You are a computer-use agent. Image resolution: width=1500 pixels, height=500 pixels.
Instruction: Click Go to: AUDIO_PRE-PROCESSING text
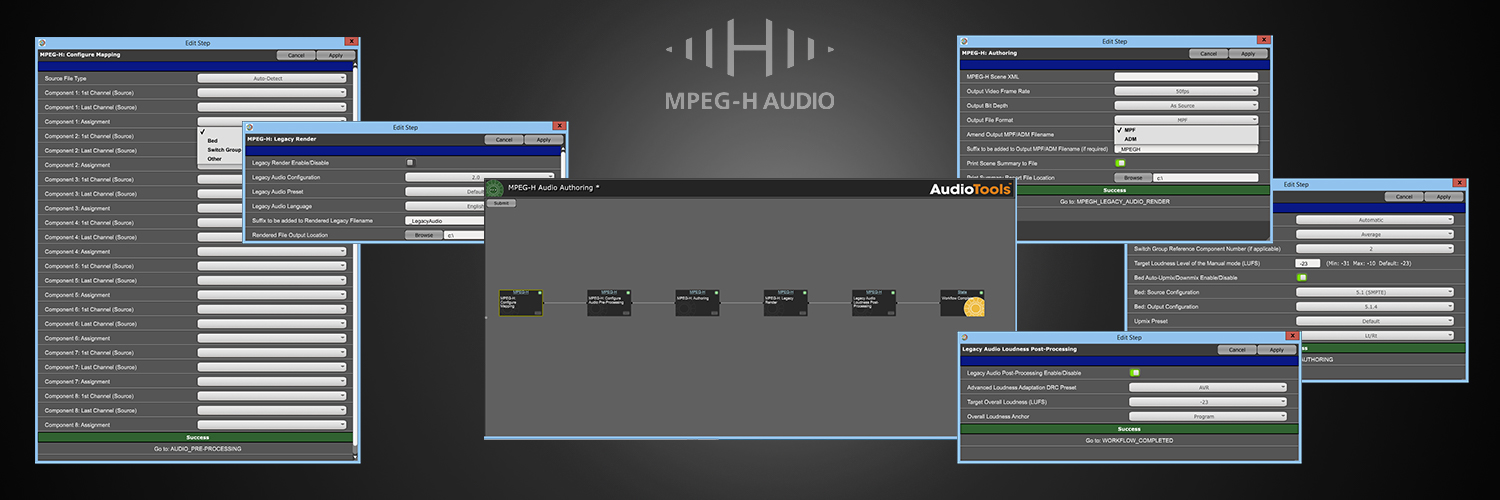tap(199, 449)
